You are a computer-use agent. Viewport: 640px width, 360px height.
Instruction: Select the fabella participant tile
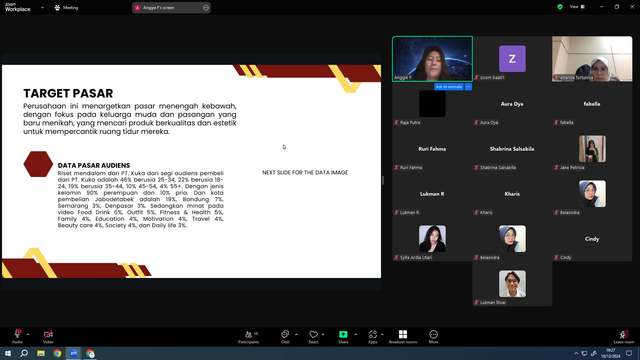point(592,104)
